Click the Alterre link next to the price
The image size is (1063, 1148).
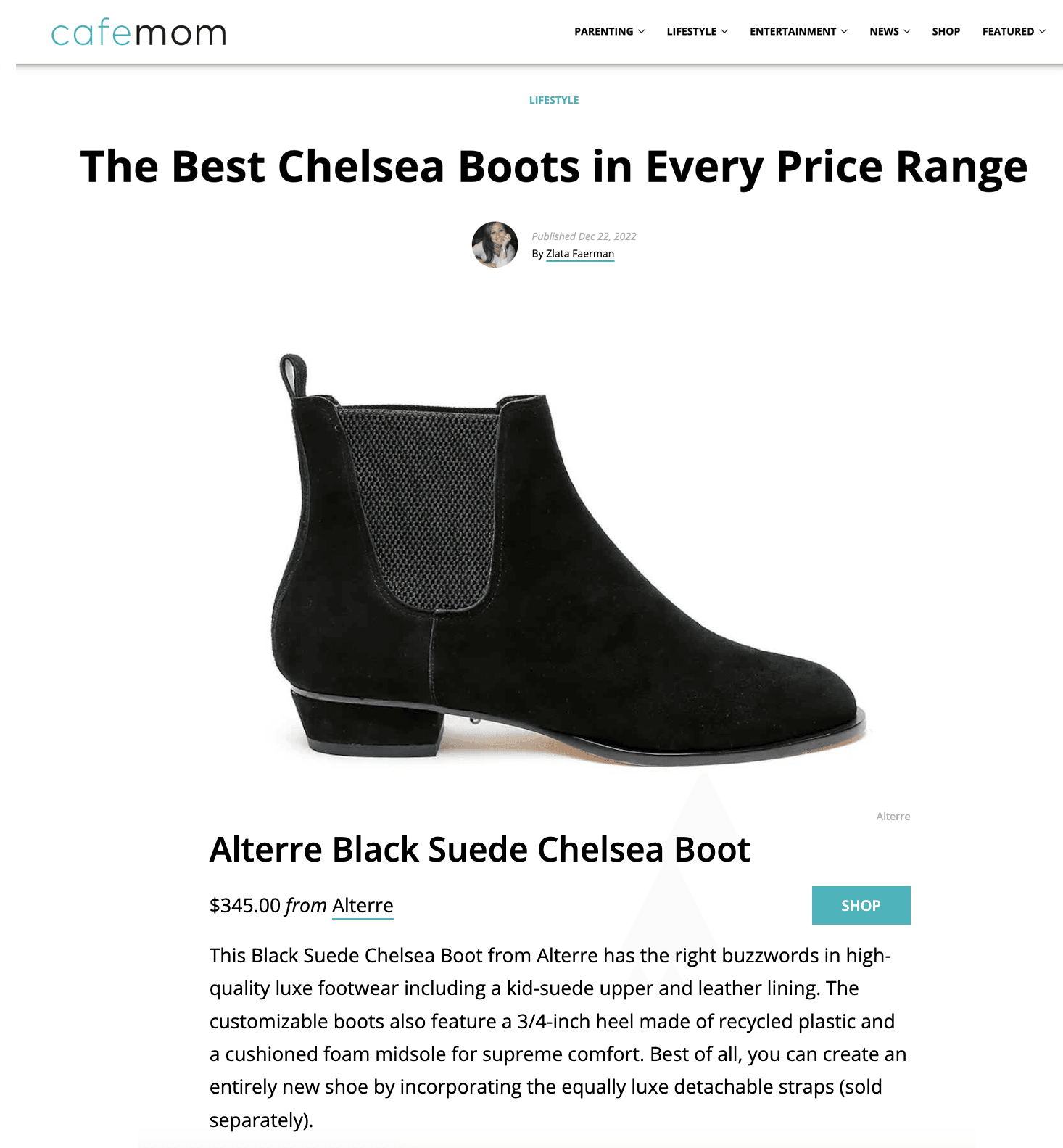pos(363,905)
